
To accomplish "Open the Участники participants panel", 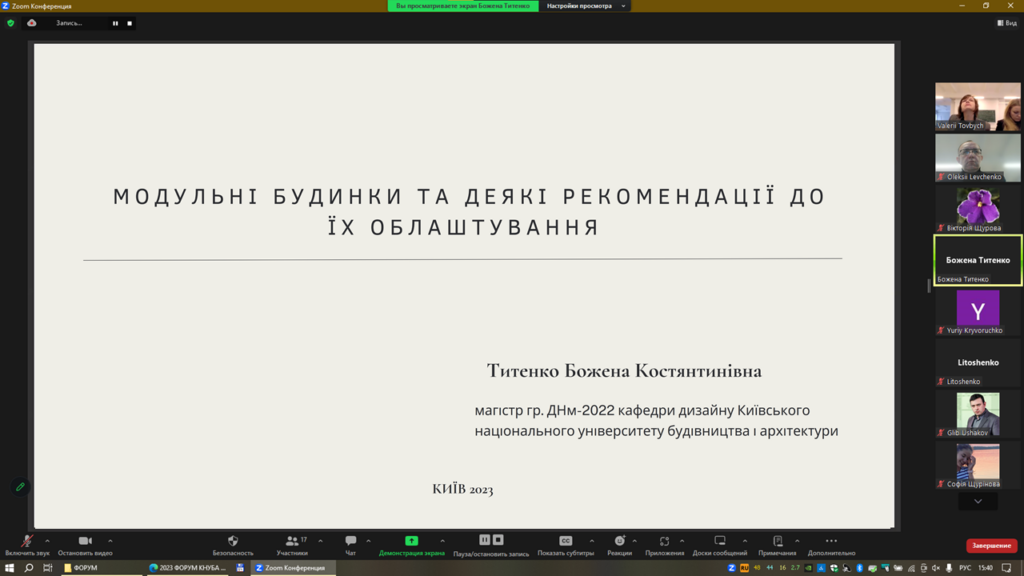I will pos(292,541).
